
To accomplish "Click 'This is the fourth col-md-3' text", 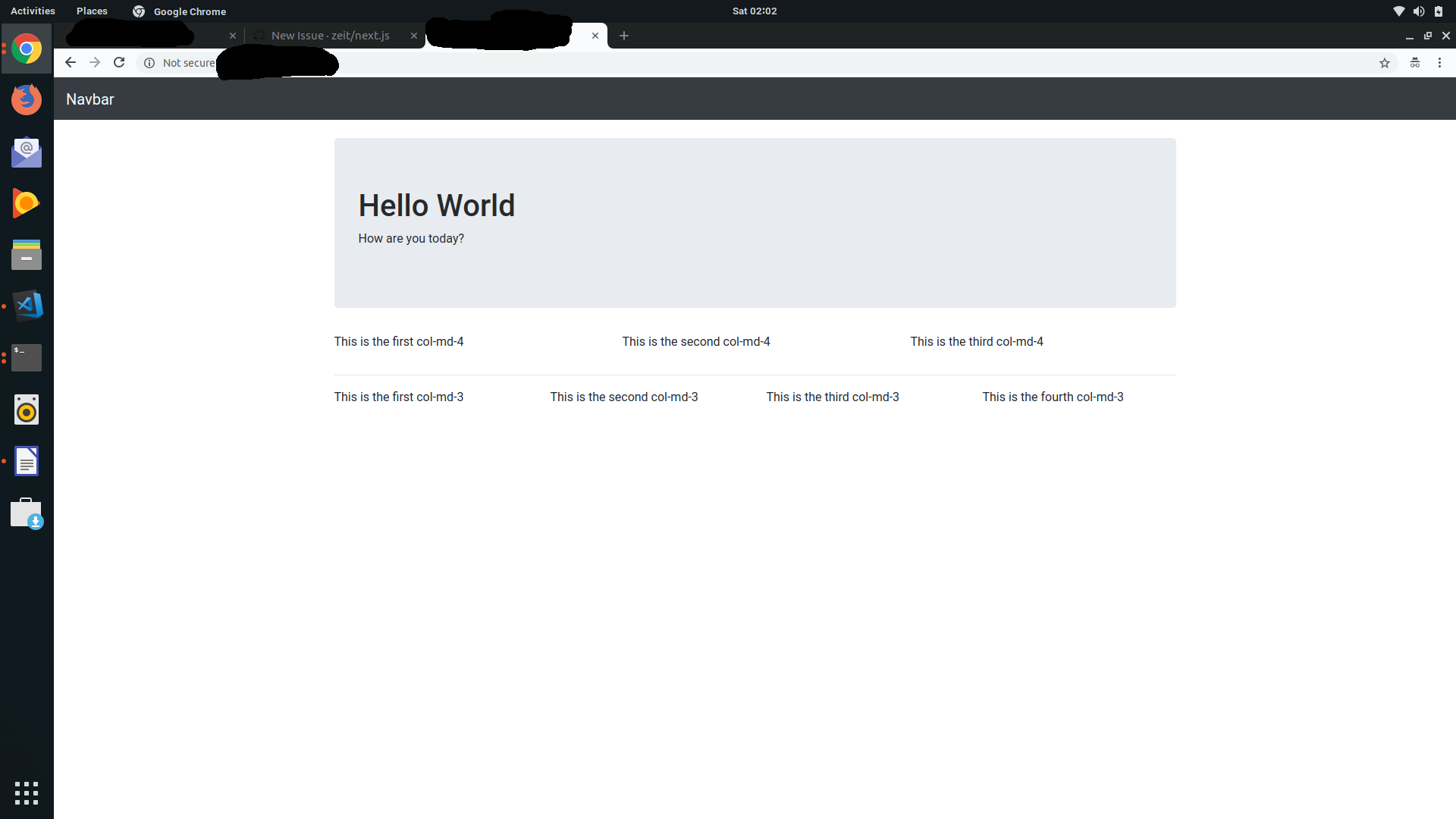I will (x=1053, y=397).
